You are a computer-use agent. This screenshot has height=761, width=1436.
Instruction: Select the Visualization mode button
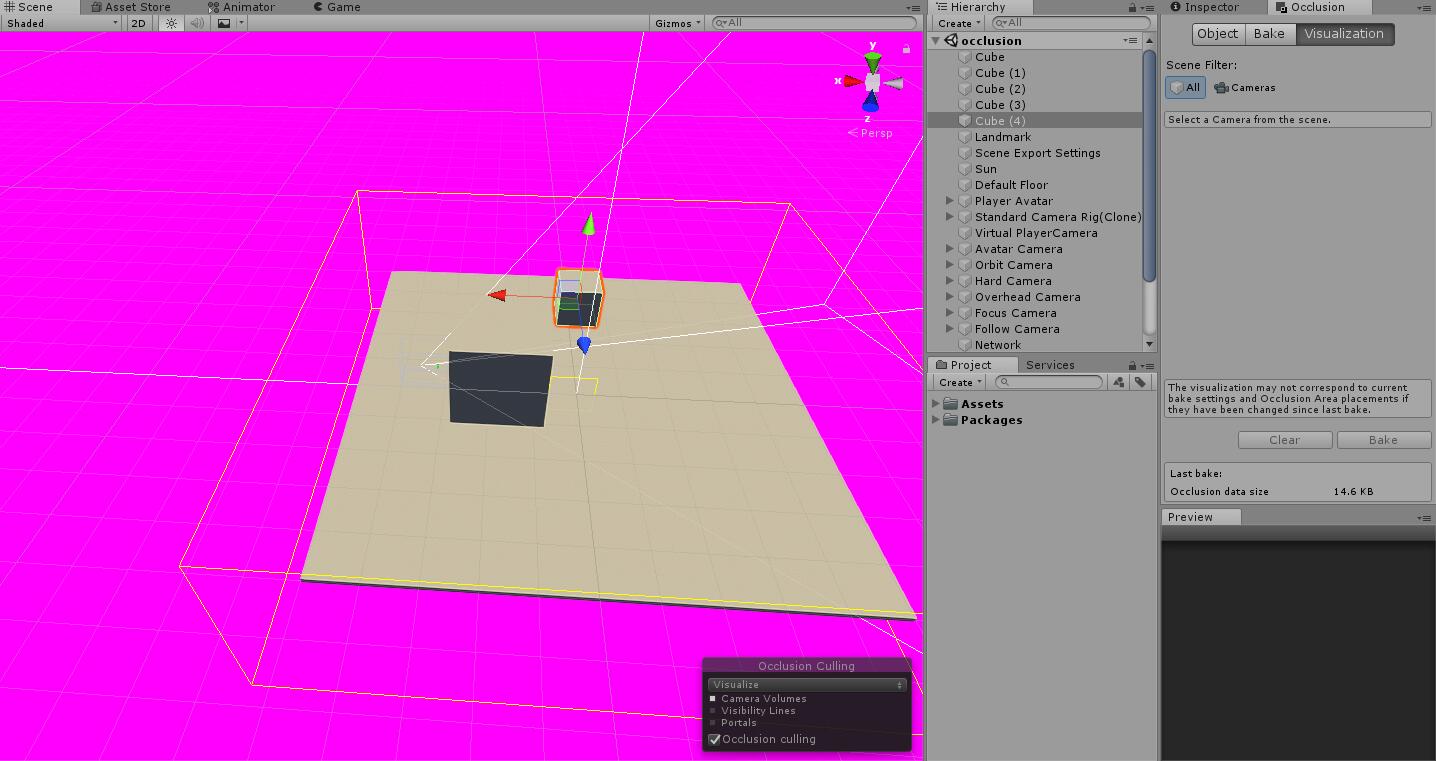pos(1344,34)
